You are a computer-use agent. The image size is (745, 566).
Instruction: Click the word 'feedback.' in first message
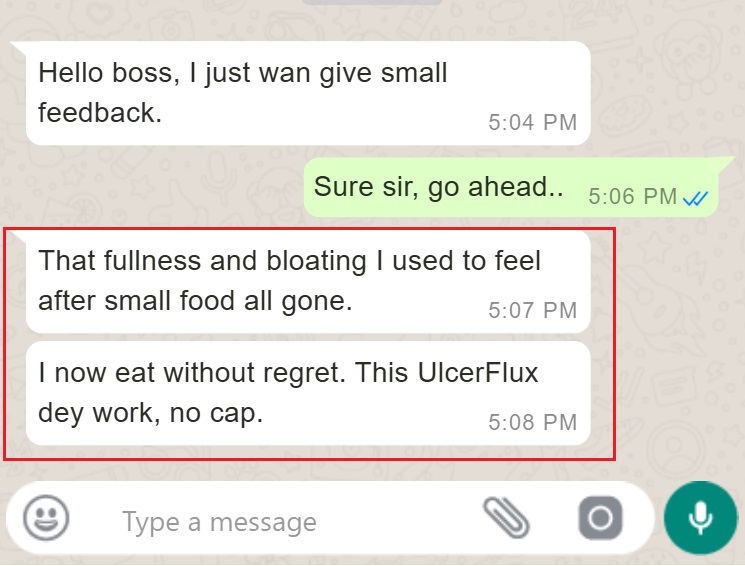click(100, 113)
